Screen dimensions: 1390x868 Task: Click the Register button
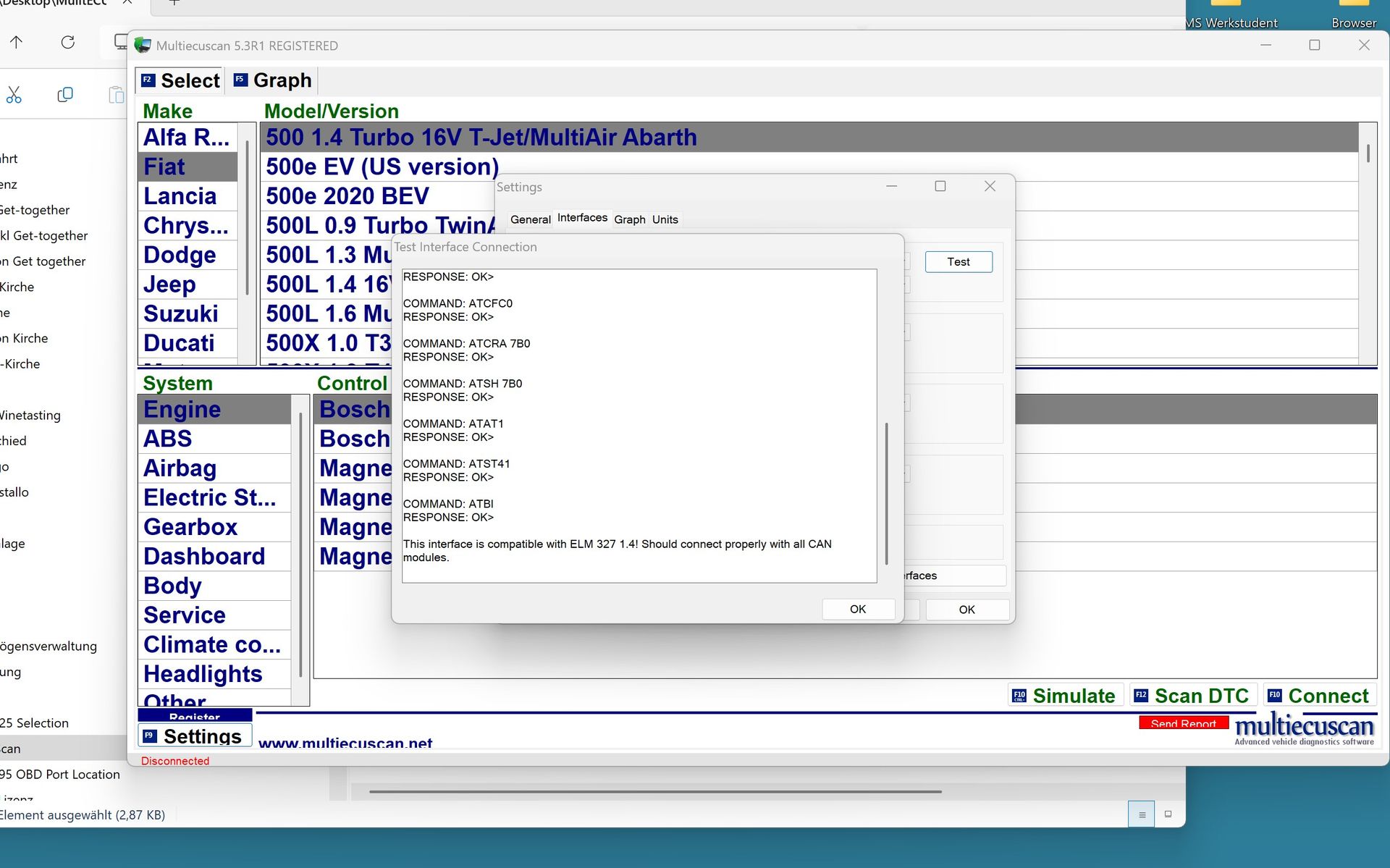pos(195,715)
